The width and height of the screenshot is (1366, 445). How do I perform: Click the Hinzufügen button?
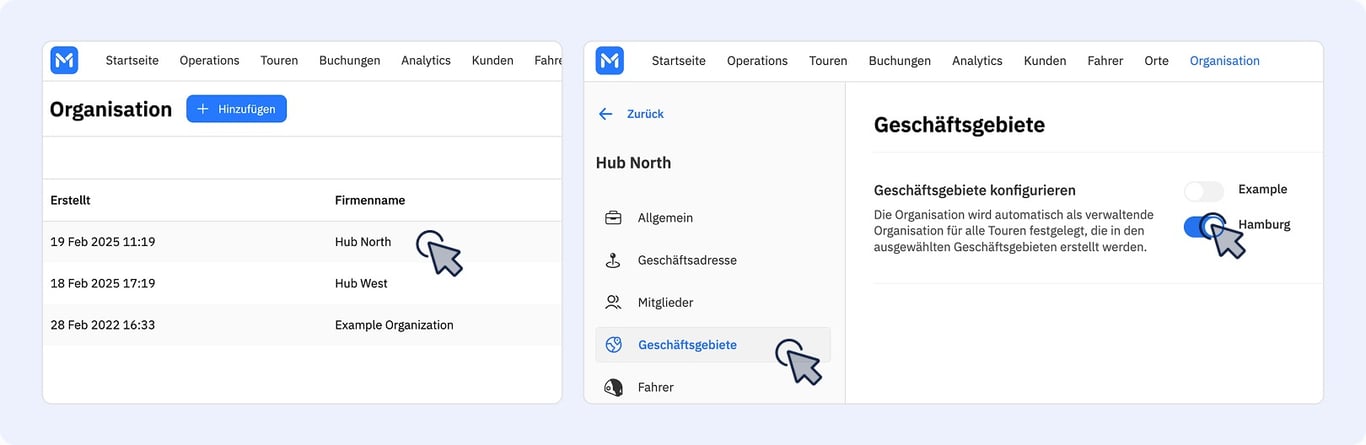(x=236, y=109)
